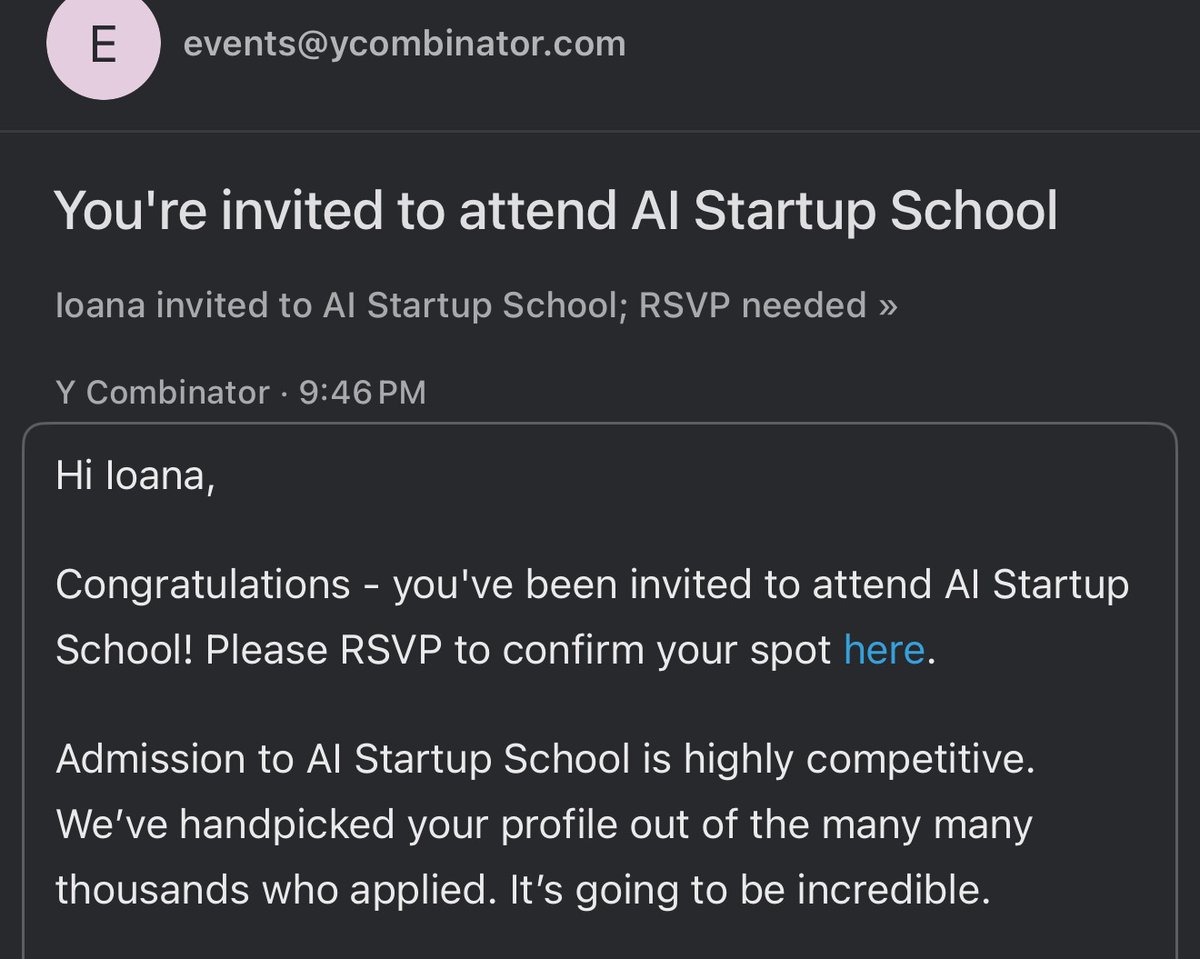Viewport: 1200px width, 959px height.
Task: Tap the sender avatar with letter E
Action: coord(103,46)
